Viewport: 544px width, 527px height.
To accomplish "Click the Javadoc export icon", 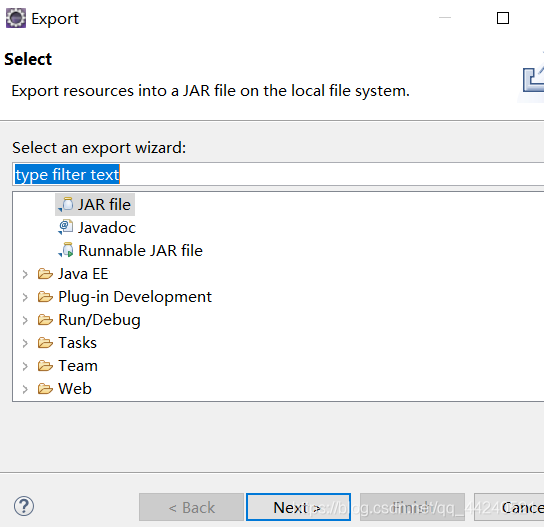I will (x=66, y=227).
